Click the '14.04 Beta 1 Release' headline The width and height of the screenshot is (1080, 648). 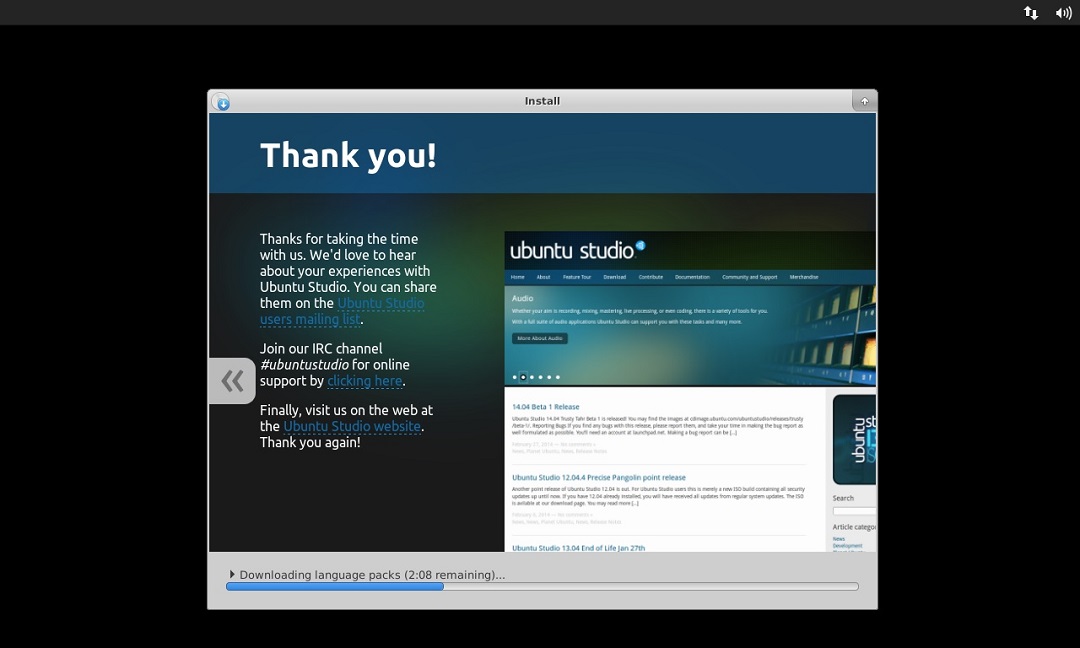(546, 407)
